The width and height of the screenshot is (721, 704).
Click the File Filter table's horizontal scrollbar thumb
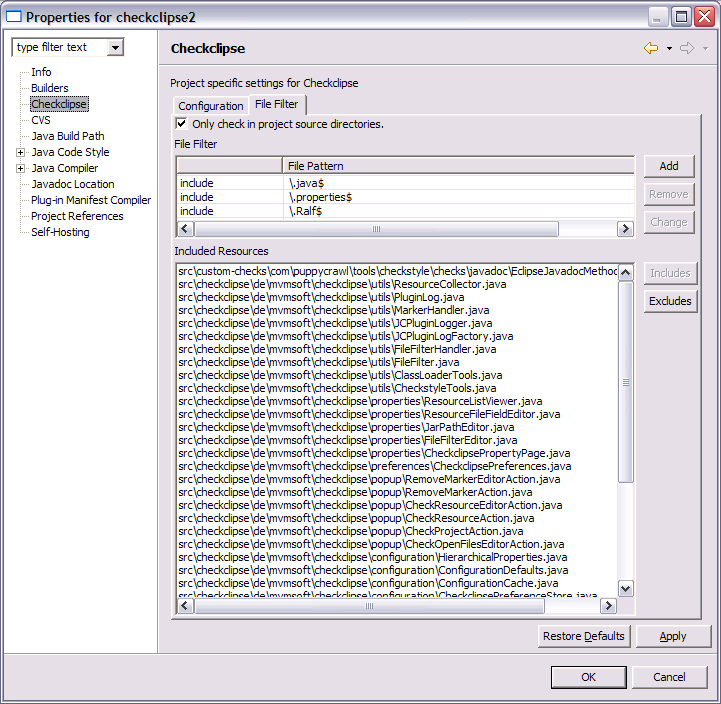tap(376, 229)
